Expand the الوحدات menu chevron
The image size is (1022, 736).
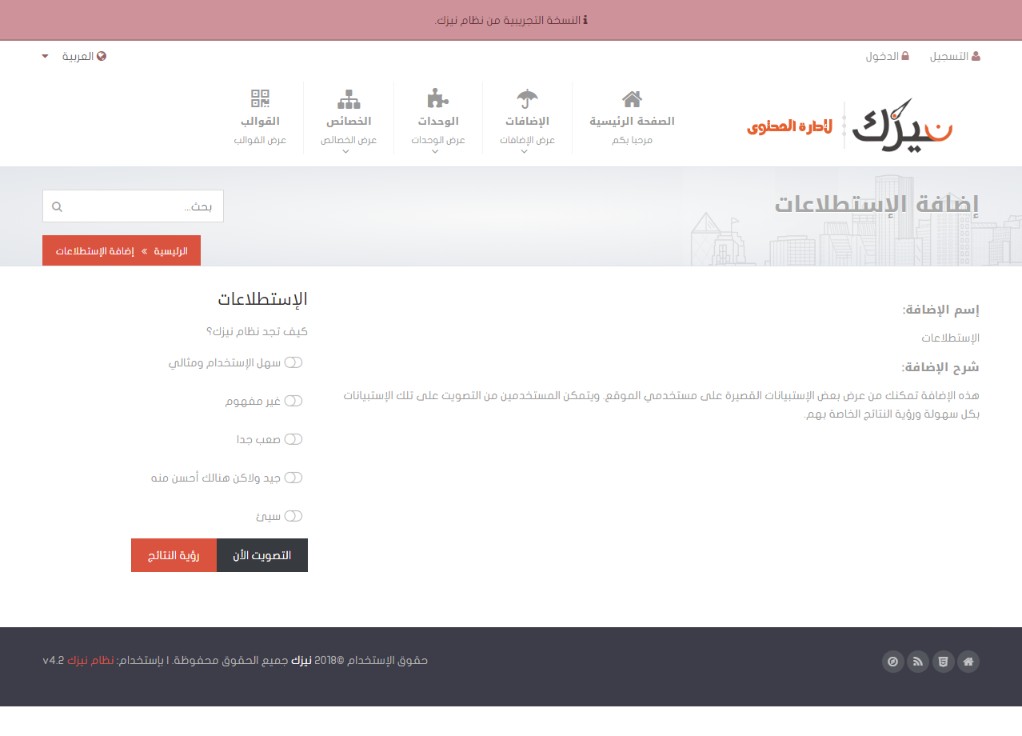pos(437,151)
